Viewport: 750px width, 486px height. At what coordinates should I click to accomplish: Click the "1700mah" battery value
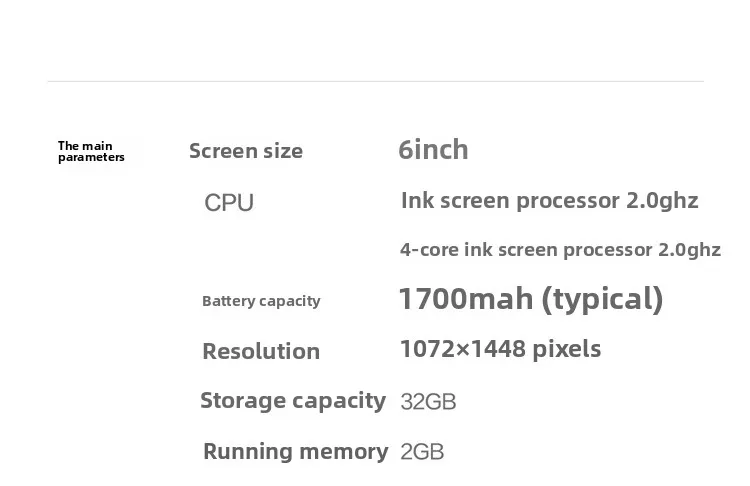[x=465, y=299]
